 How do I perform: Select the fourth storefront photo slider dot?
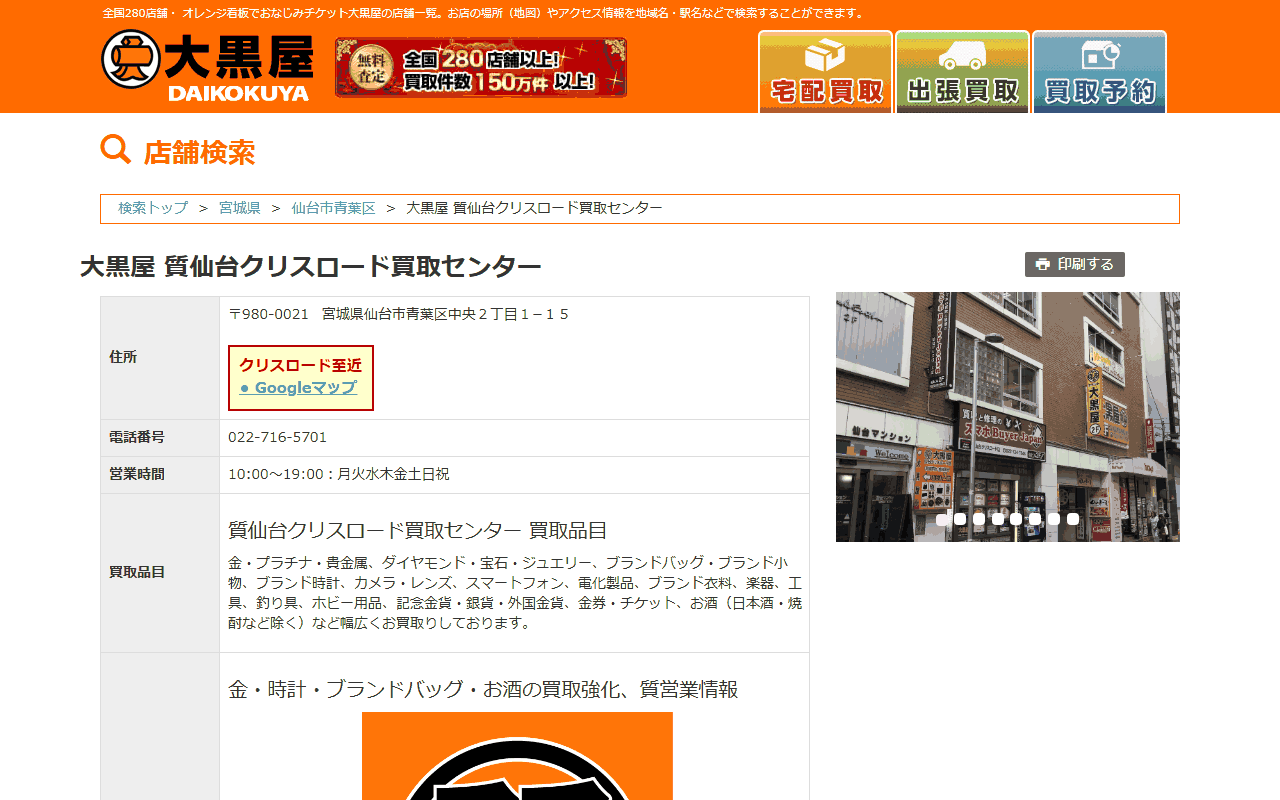998,519
